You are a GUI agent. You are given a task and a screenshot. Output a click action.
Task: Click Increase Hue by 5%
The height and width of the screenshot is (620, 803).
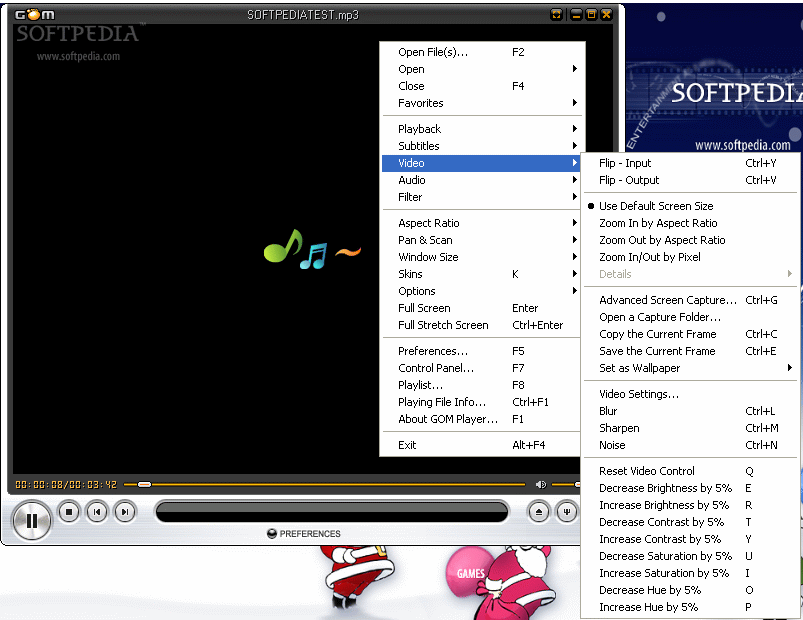coord(690,607)
